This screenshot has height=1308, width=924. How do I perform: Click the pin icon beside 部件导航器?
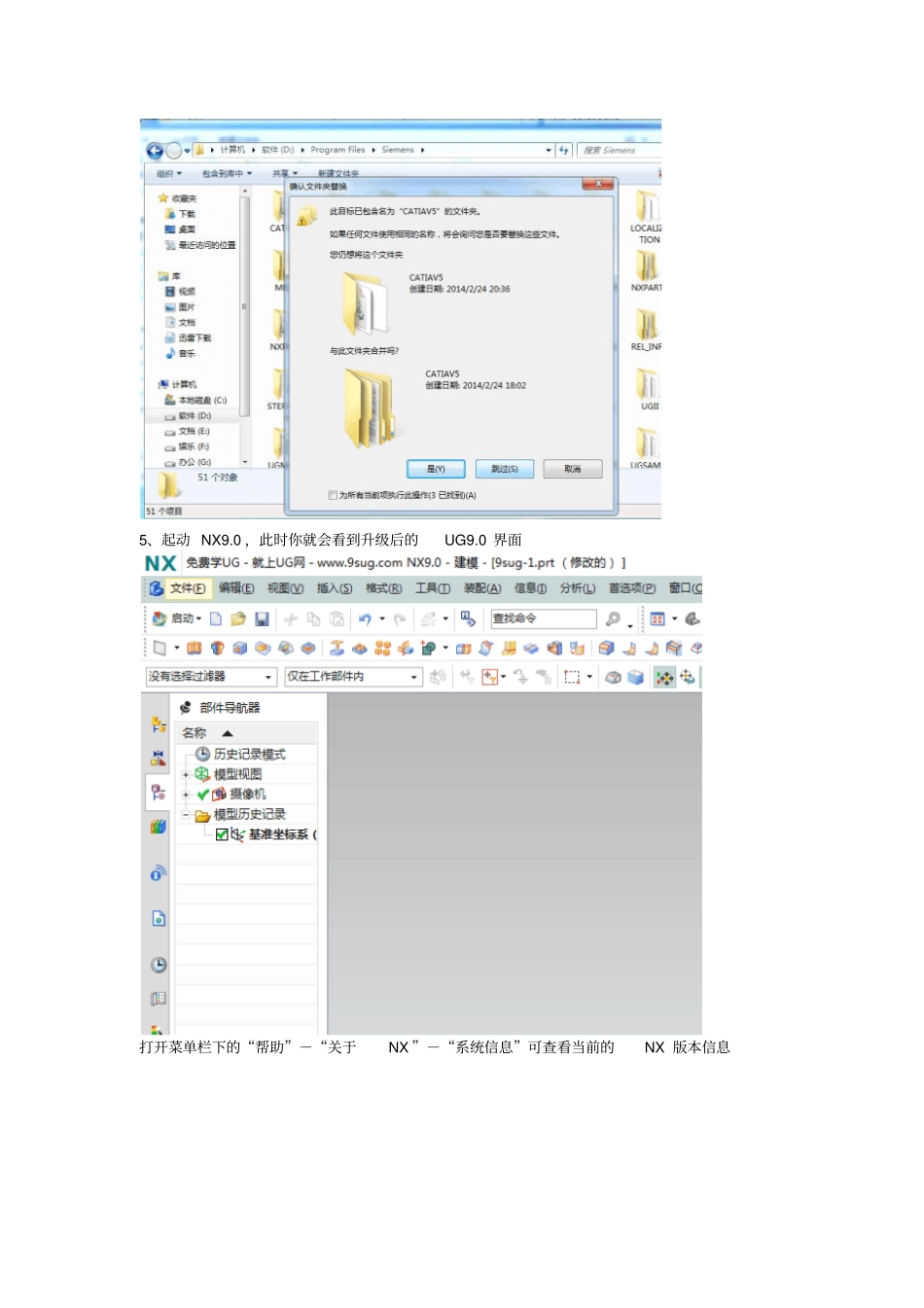[186, 708]
